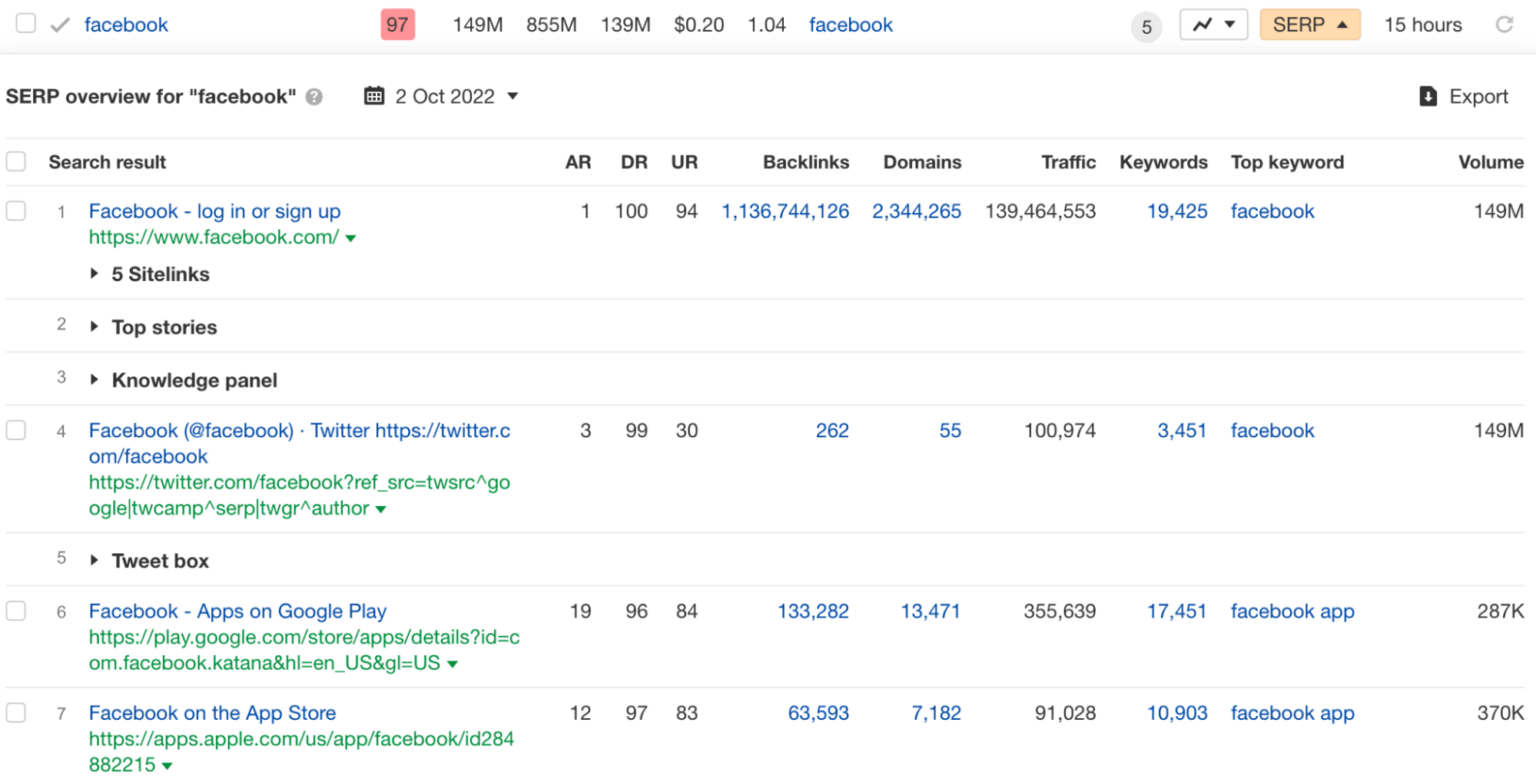Expand the 5 Sitelinks disclosure triangle
Image resolution: width=1536 pixels, height=782 pixels.
pyautogui.click(x=95, y=274)
